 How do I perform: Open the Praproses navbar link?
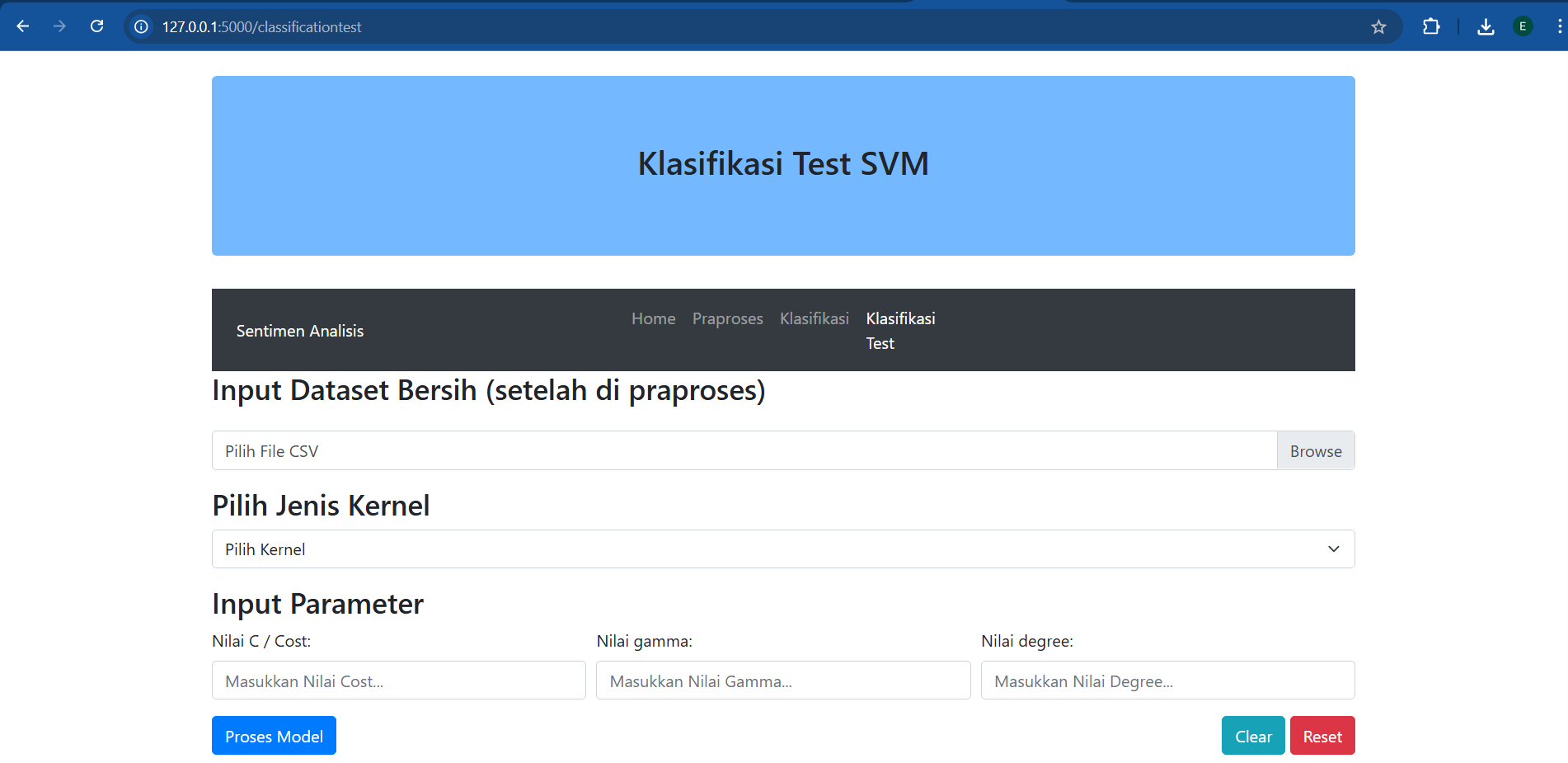[x=727, y=318]
